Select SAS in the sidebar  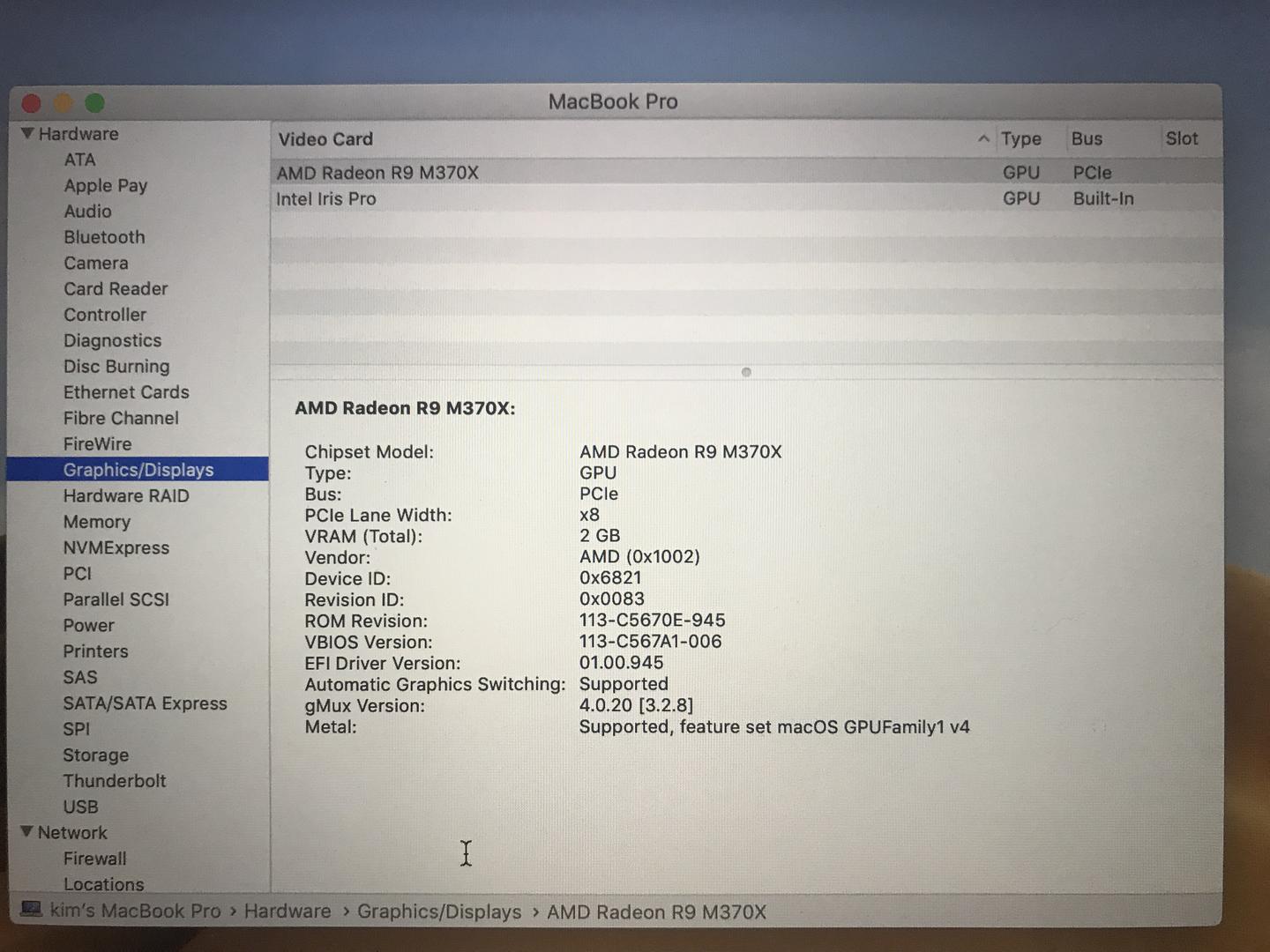80,677
